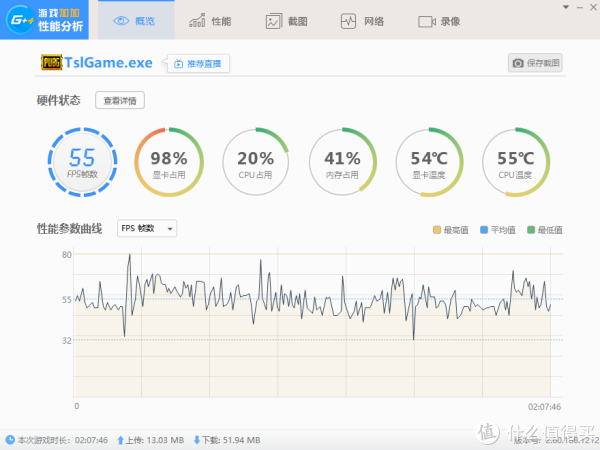Viewport: 600px width, 450px height.
Task: Close the performance analysis window
Action: pos(593,7)
